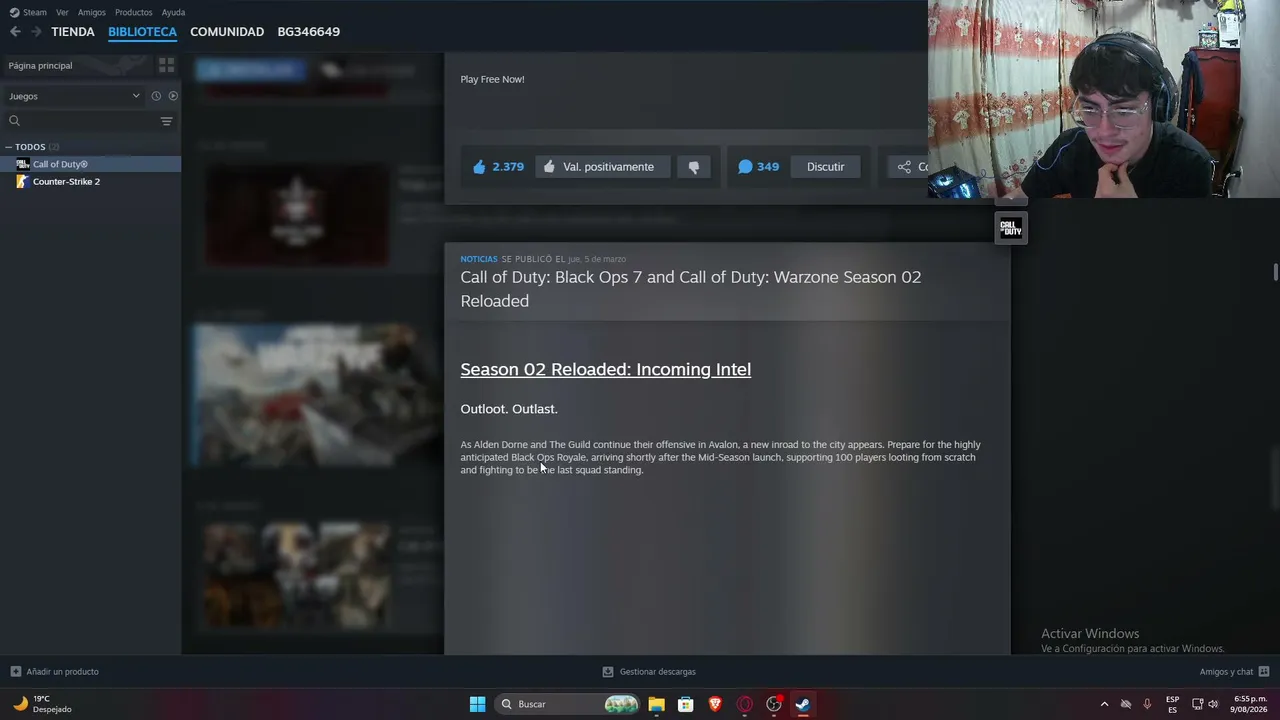Click the plus icon for Añadir un producto
The image size is (1280, 720).
[15, 672]
